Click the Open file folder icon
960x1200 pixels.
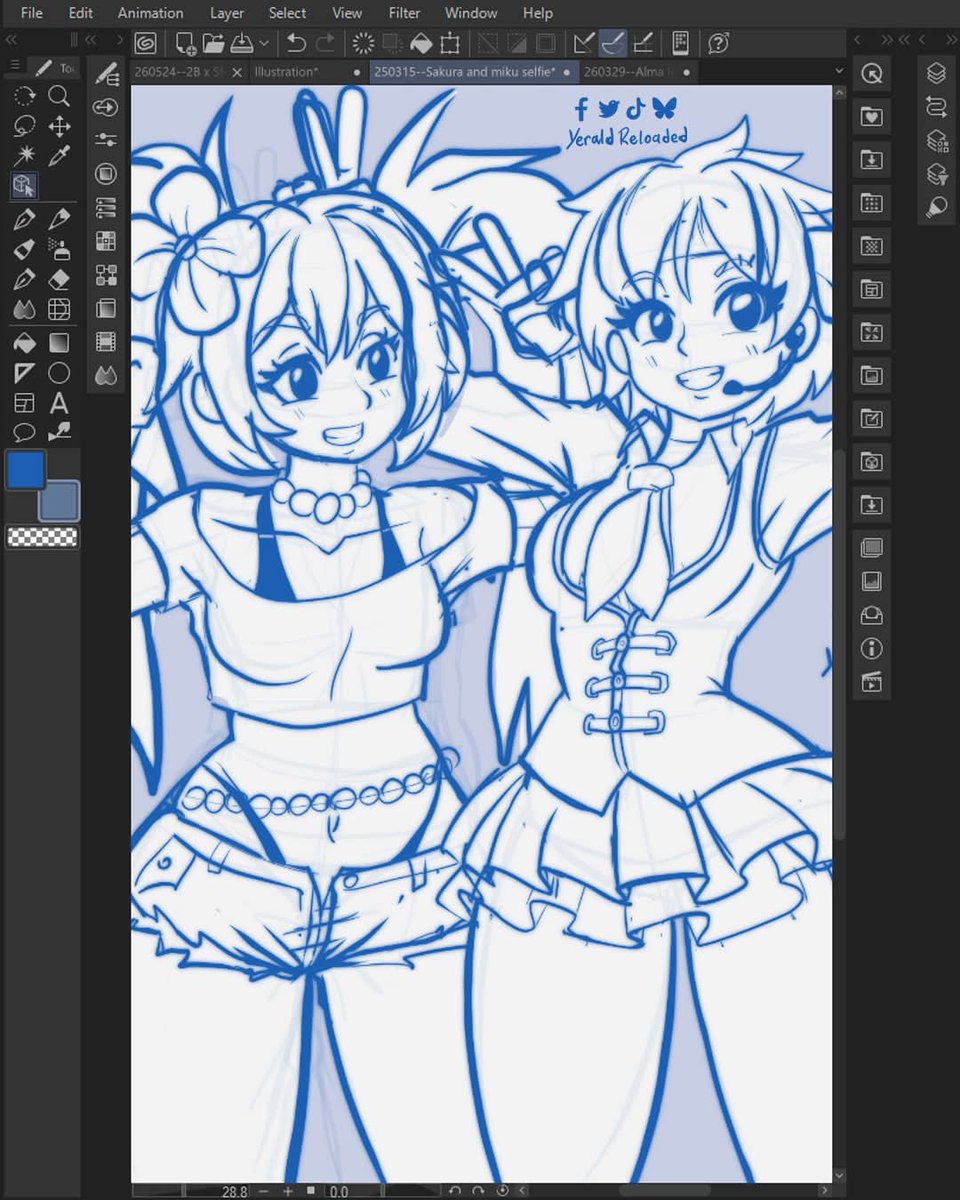click(x=213, y=43)
